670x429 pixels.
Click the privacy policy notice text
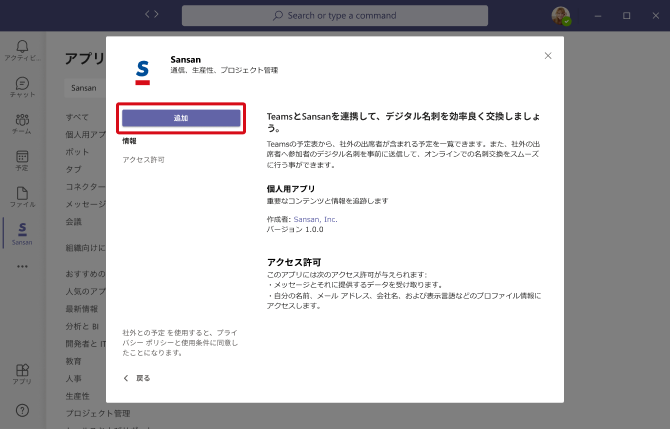click(x=180, y=343)
